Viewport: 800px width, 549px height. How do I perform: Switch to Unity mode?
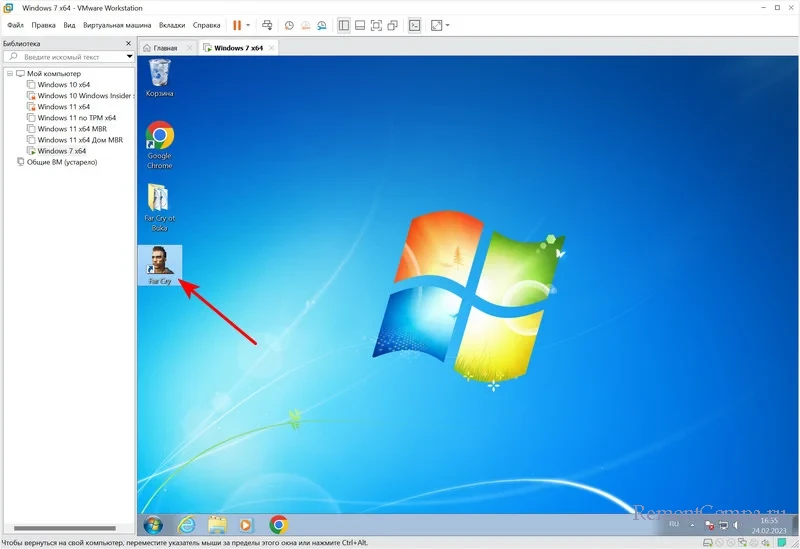coord(392,25)
